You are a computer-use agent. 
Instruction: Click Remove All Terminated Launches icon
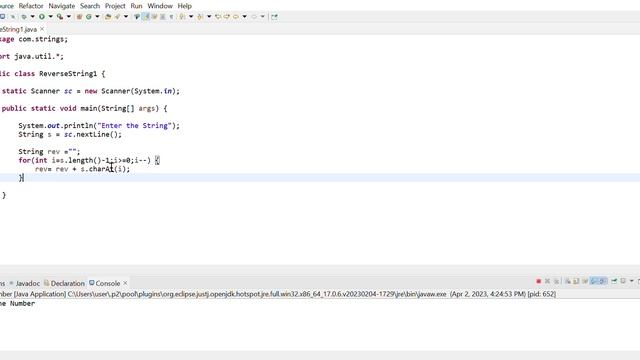pos(556,281)
